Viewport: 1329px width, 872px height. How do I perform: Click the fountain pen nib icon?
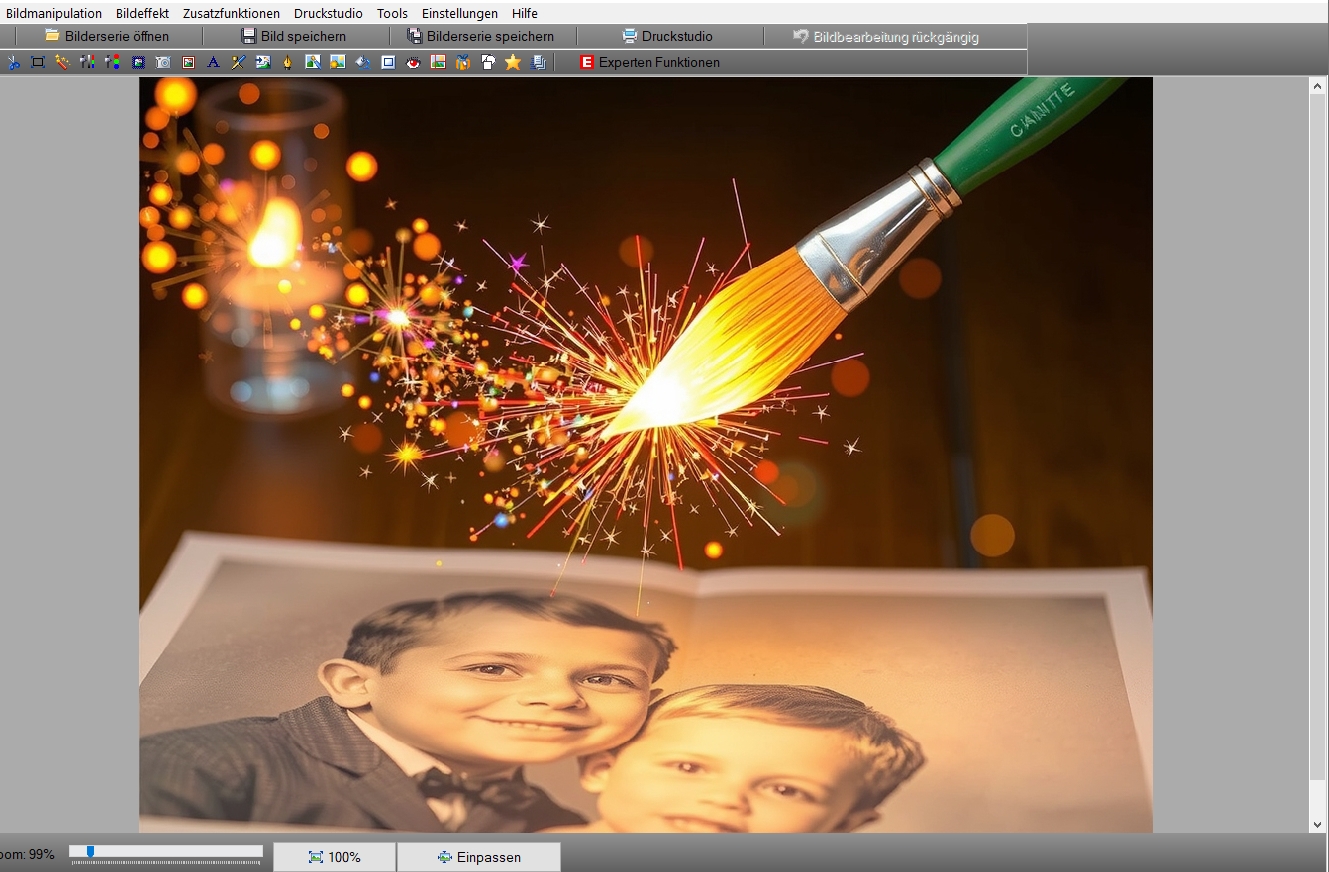pos(288,62)
